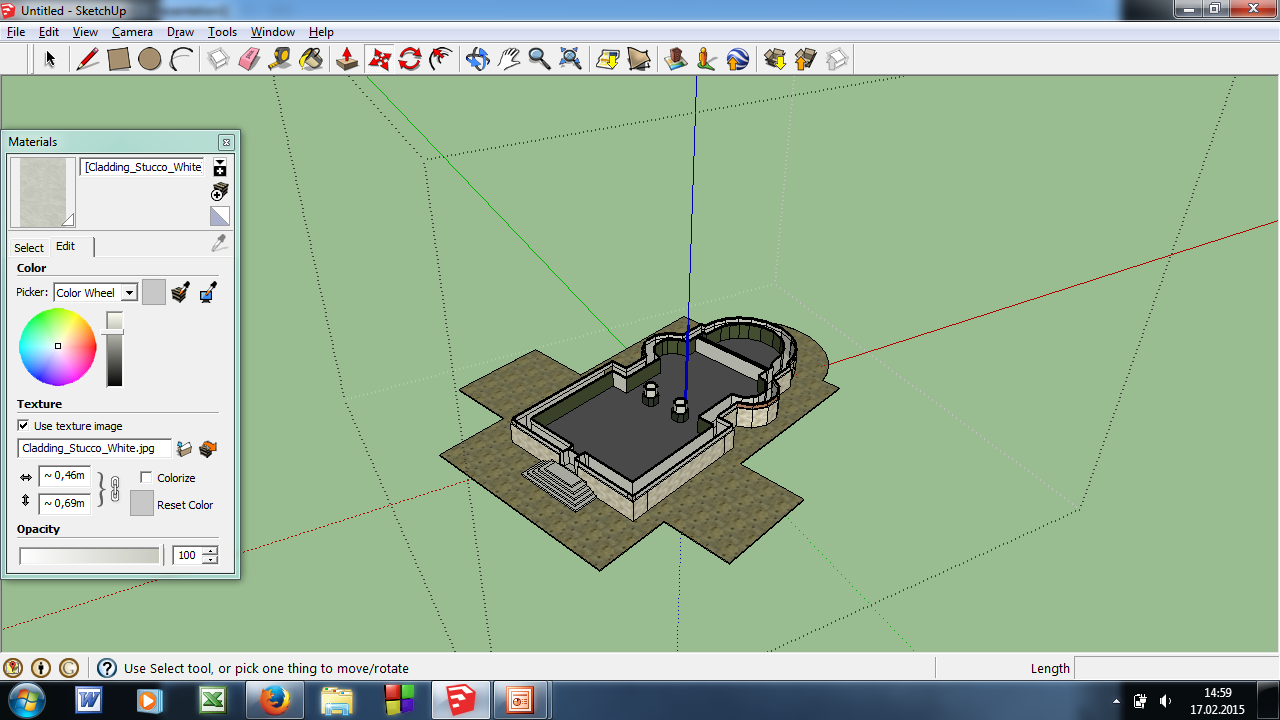
Task: Click the Length measurements box
Action: pyautogui.click(x=1176, y=668)
